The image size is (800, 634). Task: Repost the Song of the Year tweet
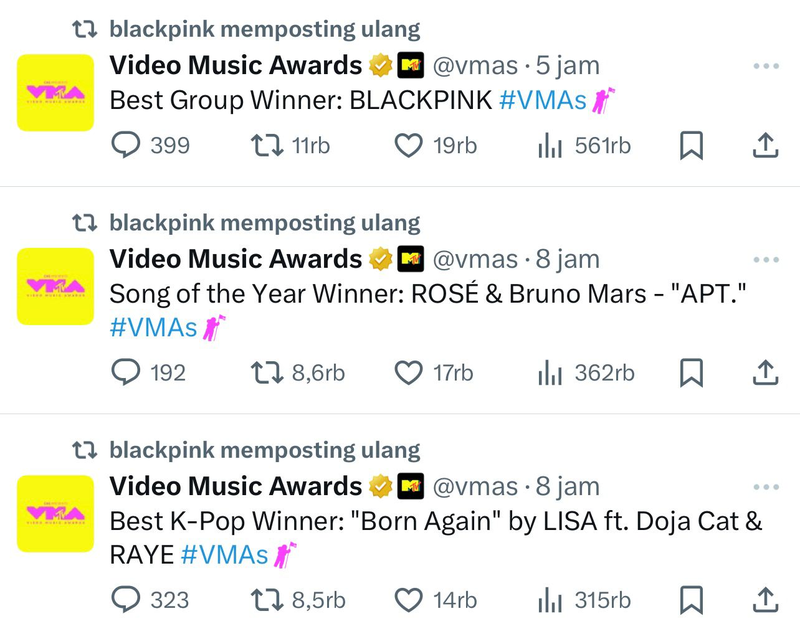point(267,373)
